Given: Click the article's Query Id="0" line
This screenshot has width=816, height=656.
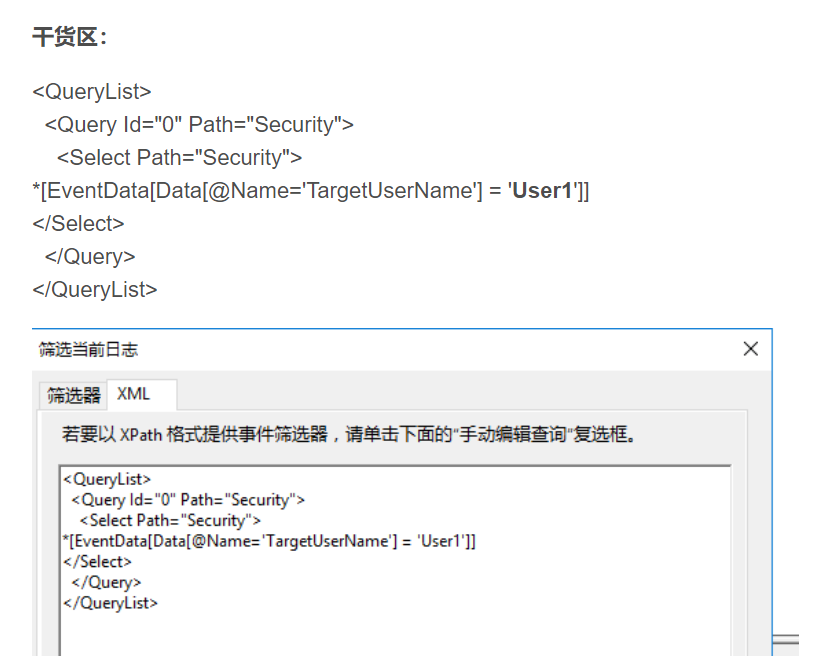Looking at the screenshot, I should pos(198,125).
